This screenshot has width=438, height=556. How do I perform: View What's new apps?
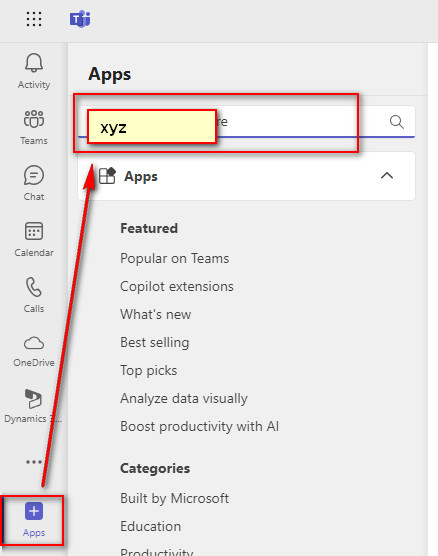(x=155, y=314)
